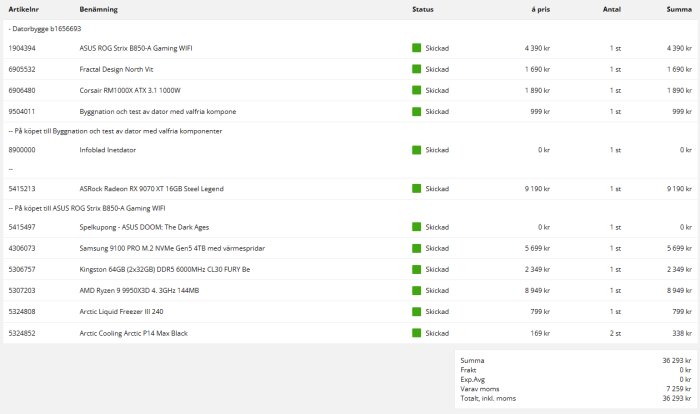Click the Artikelnr column header

tap(24, 9)
